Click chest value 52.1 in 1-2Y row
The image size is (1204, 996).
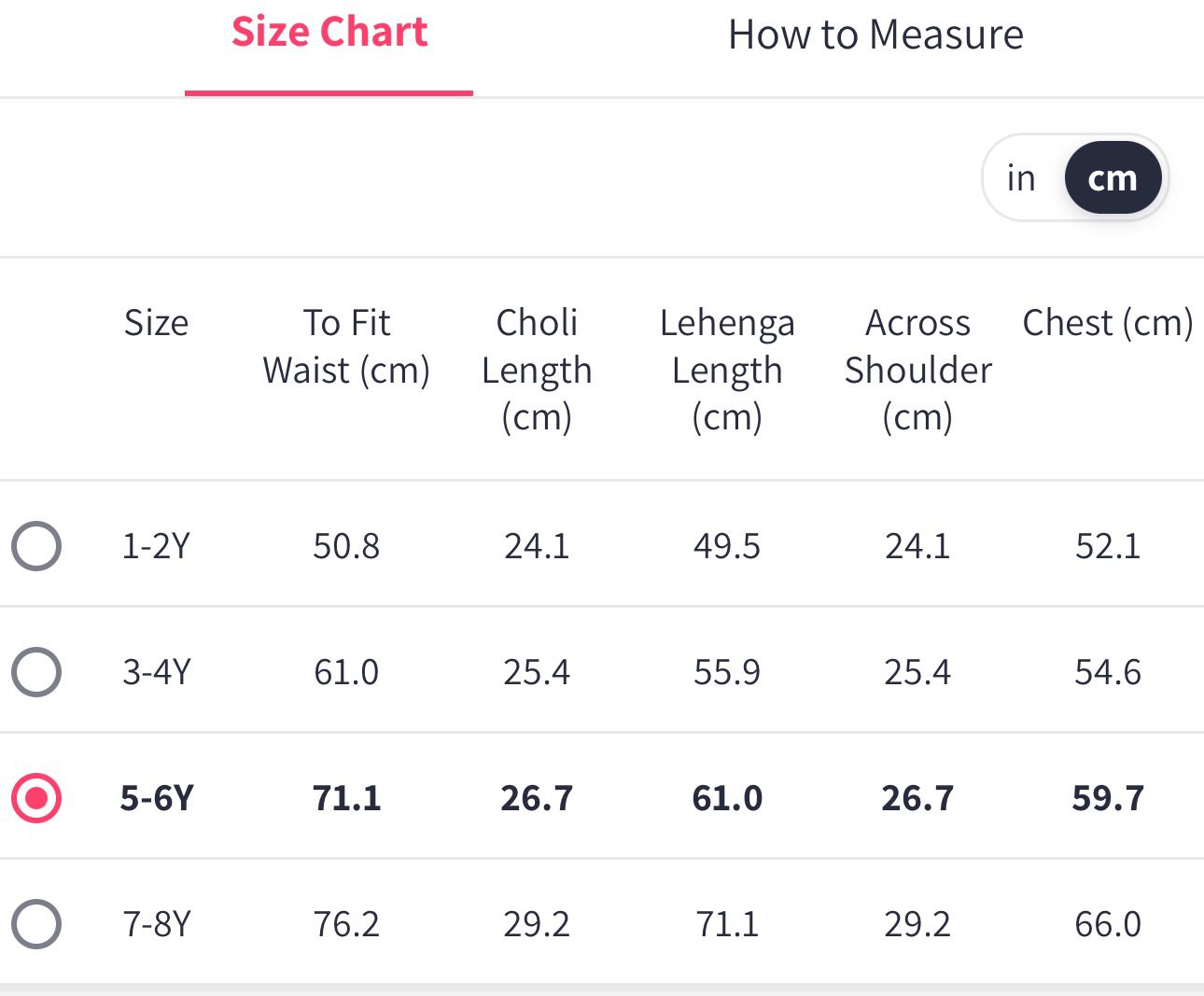tap(1107, 546)
